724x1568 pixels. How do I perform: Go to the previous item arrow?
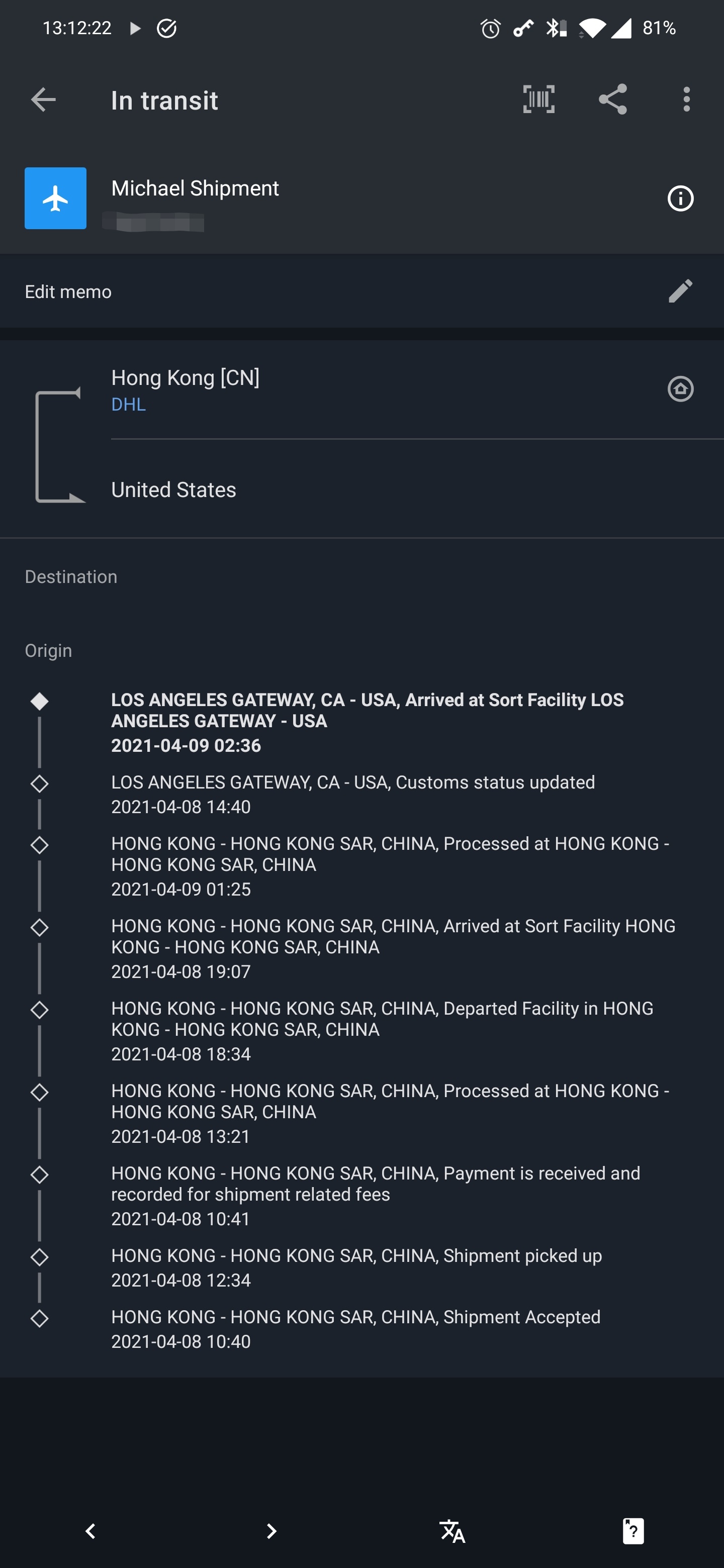pyautogui.click(x=90, y=1531)
